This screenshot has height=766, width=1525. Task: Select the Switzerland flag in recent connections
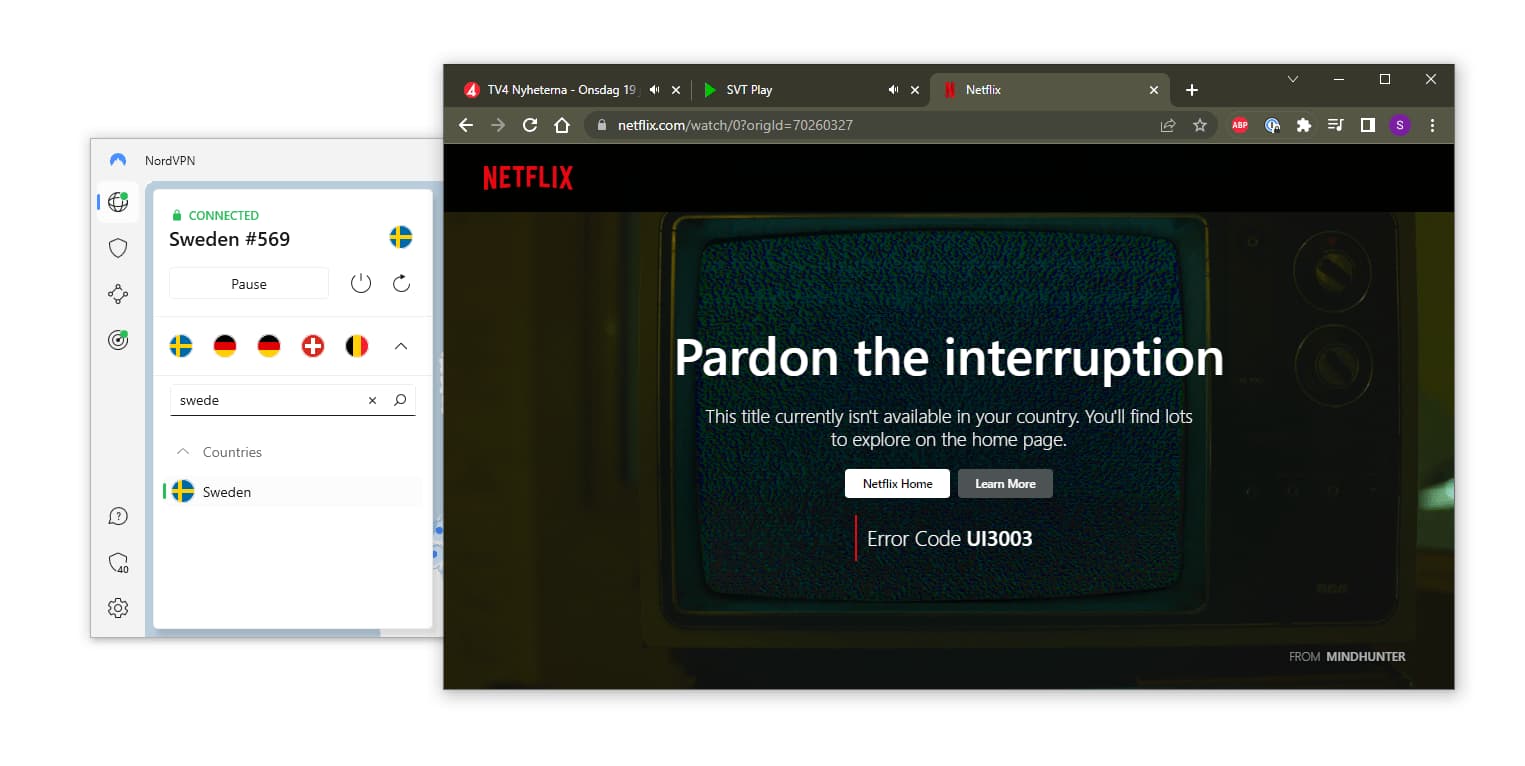point(313,346)
